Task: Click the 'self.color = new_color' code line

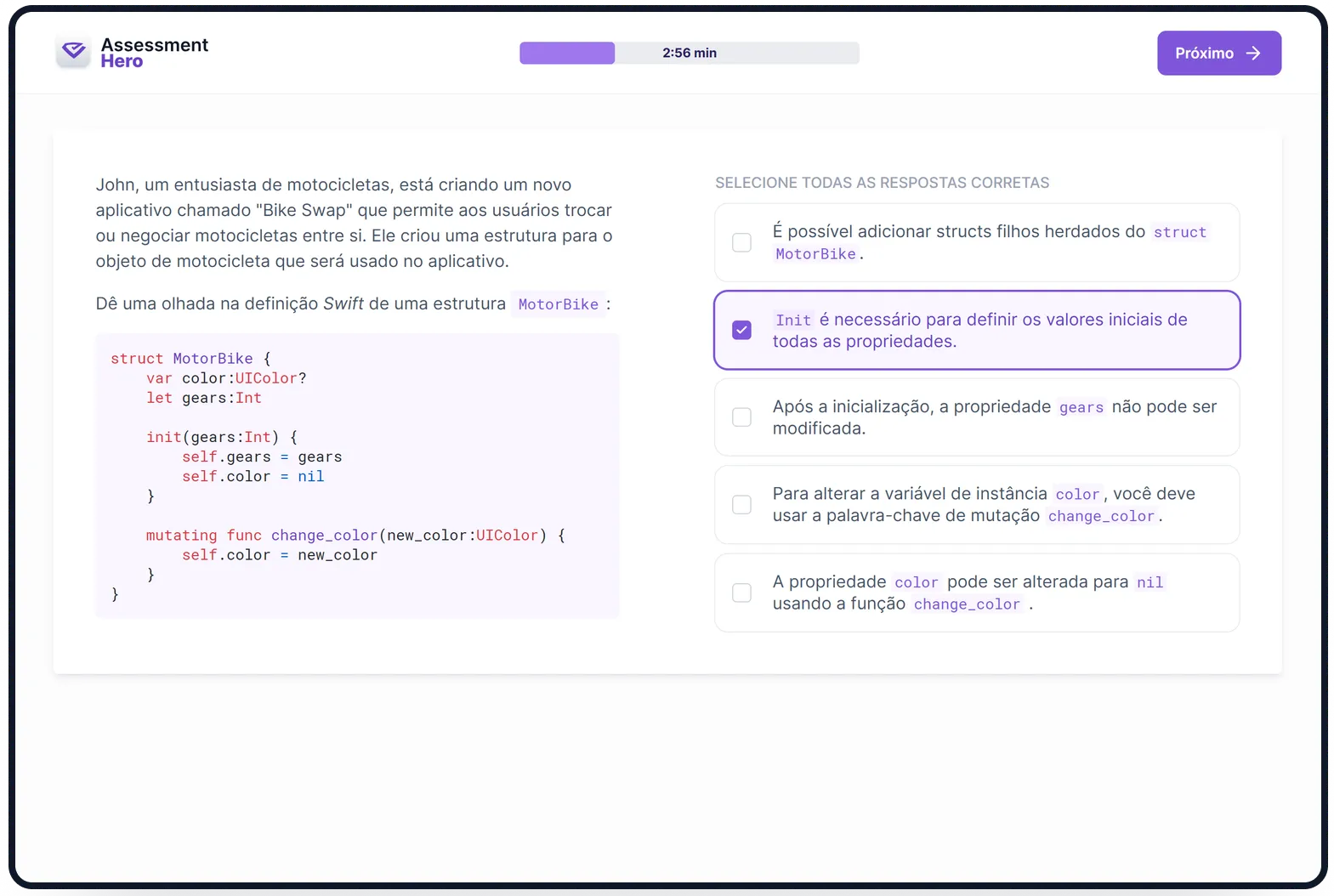Action: pyautogui.click(x=280, y=555)
